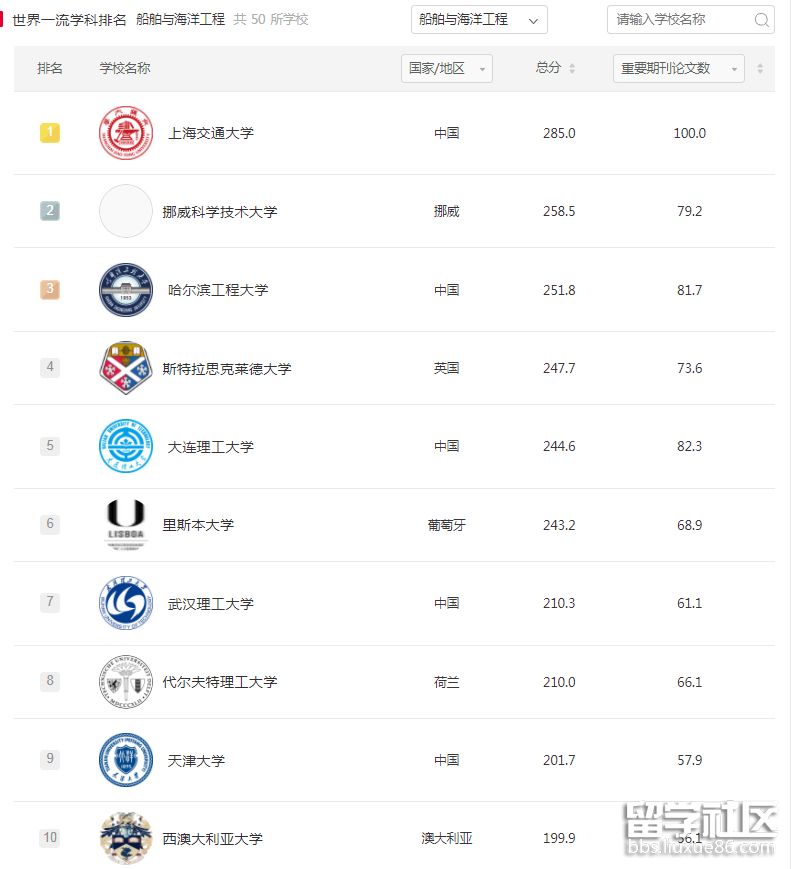Viewport: 791px width, 869px height.
Task: Click Delft University of Technology logo
Action: pos(126,682)
